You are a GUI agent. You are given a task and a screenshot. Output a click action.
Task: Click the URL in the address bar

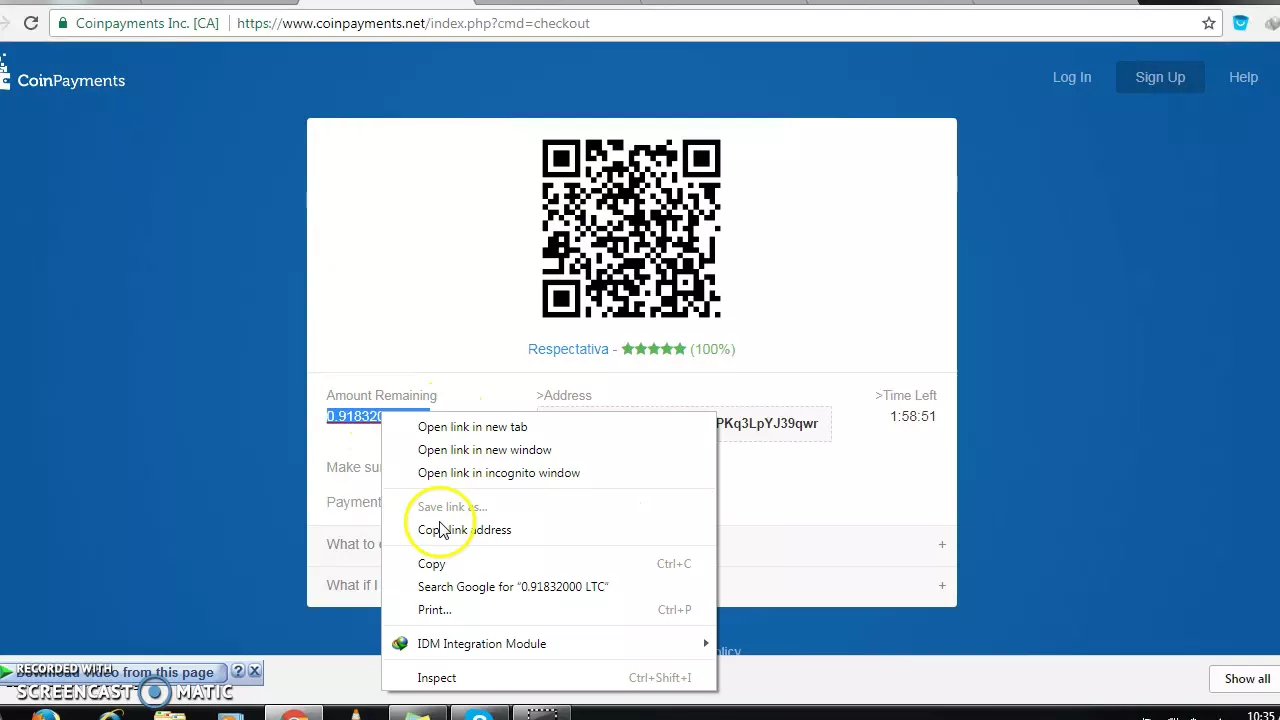pos(413,23)
